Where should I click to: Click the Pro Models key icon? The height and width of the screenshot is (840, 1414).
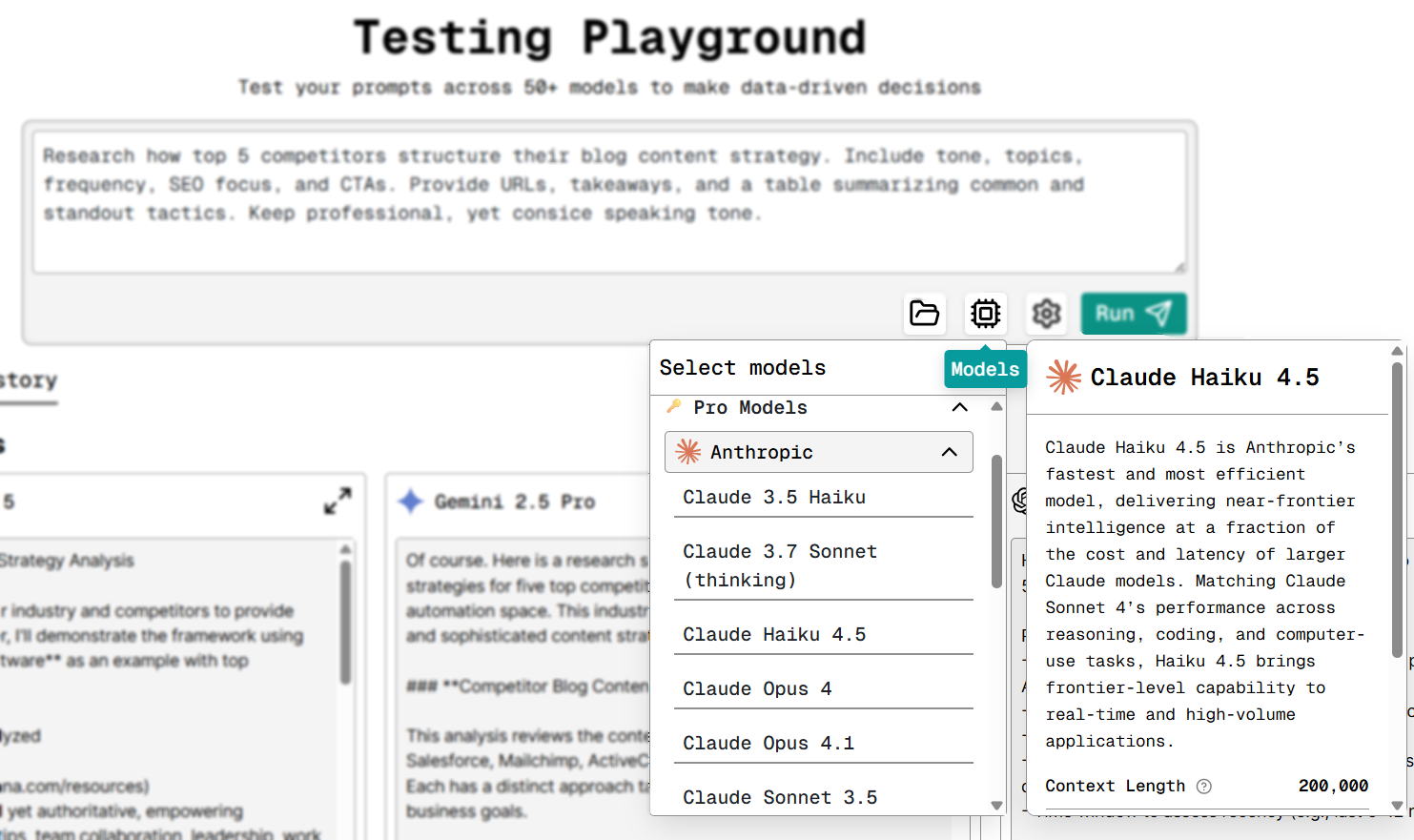coord(674,406)
